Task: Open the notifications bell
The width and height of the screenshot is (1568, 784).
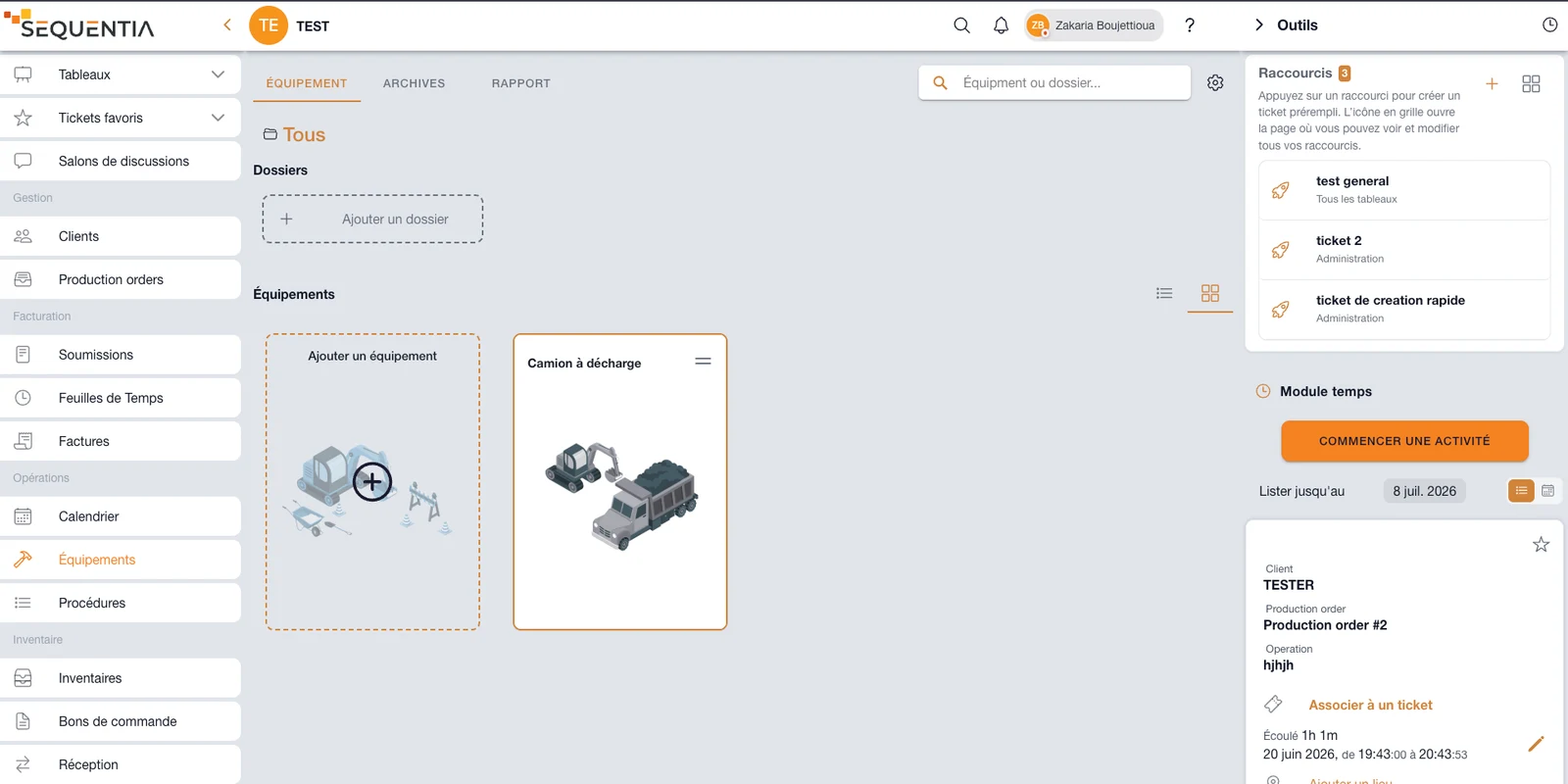Action: [1001, 25]
